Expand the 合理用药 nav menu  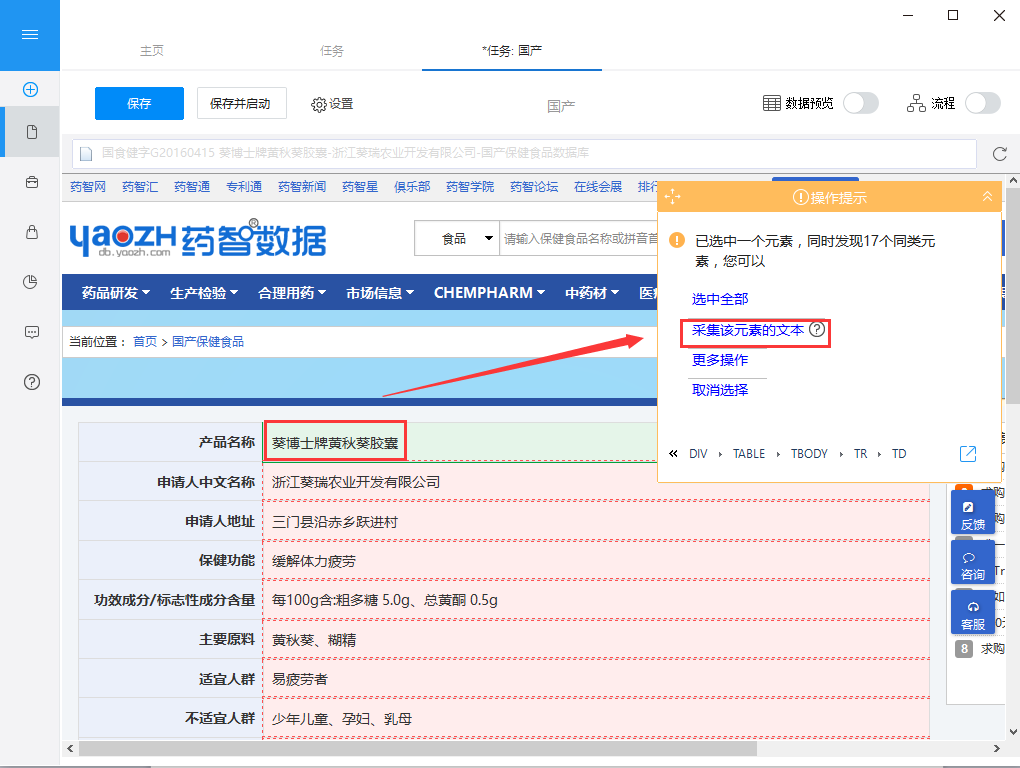[x=292, y=293]
